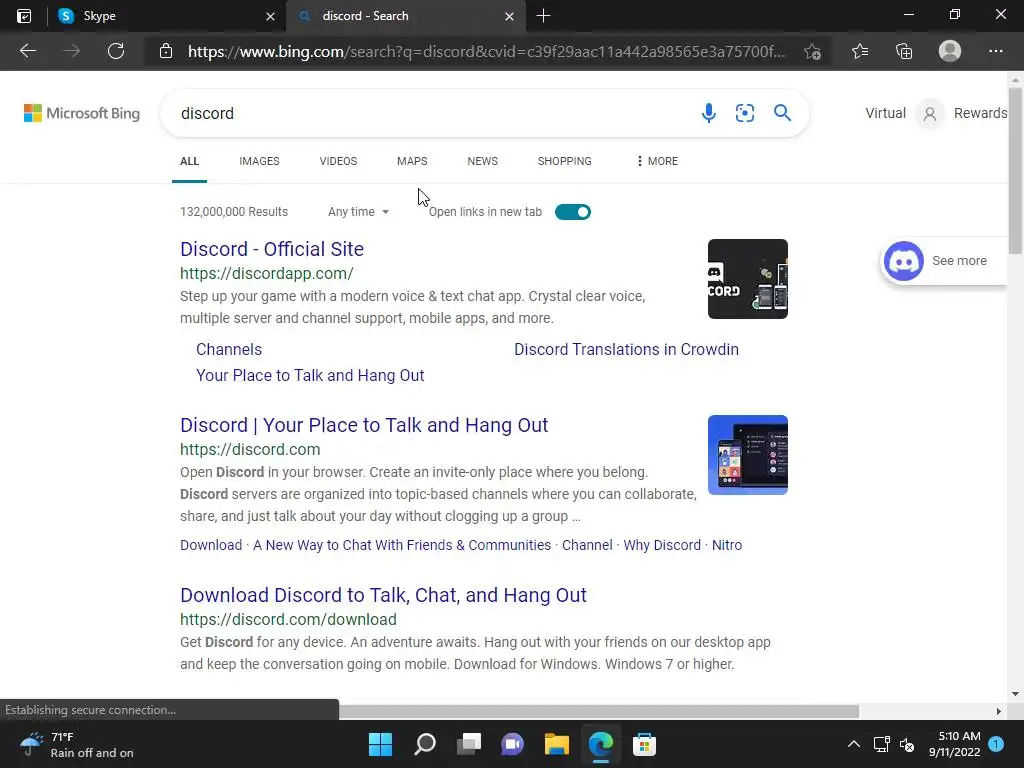Open Task View on the taskbar
1024x768 pixels.
(x=469, y=744)
